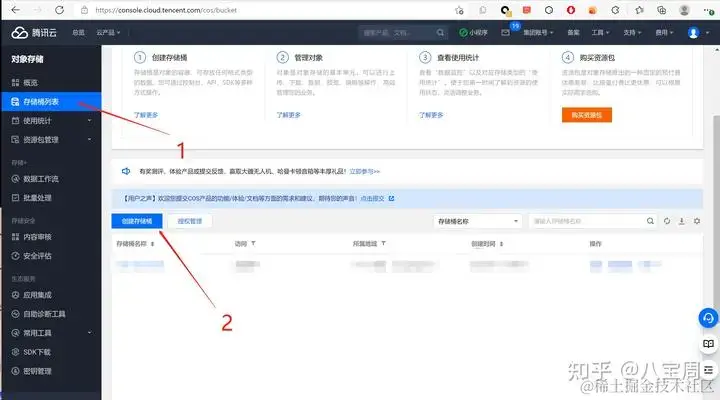The height and width of the screenshot is (400, 720).
Task: Click the refresh list icon
Action: click(667, 221)
